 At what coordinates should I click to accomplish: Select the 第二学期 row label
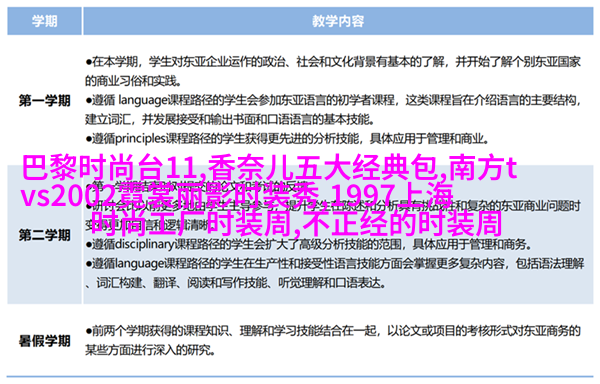[44, 235]
